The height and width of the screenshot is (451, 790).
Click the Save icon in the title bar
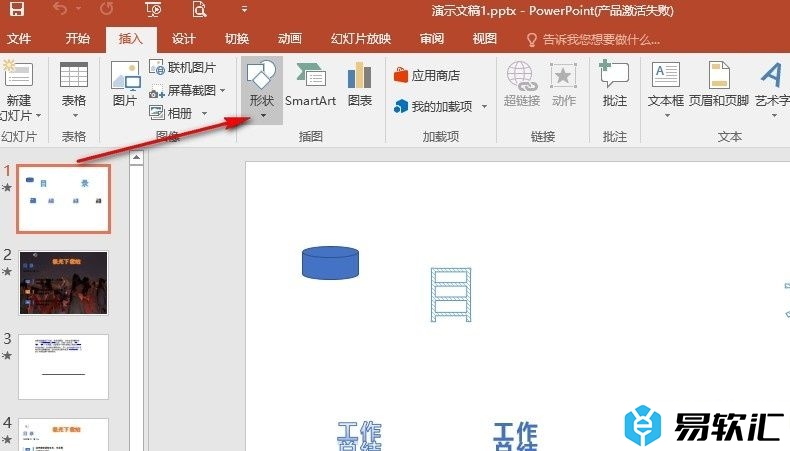pyautogui.click(x=17, y=11)
